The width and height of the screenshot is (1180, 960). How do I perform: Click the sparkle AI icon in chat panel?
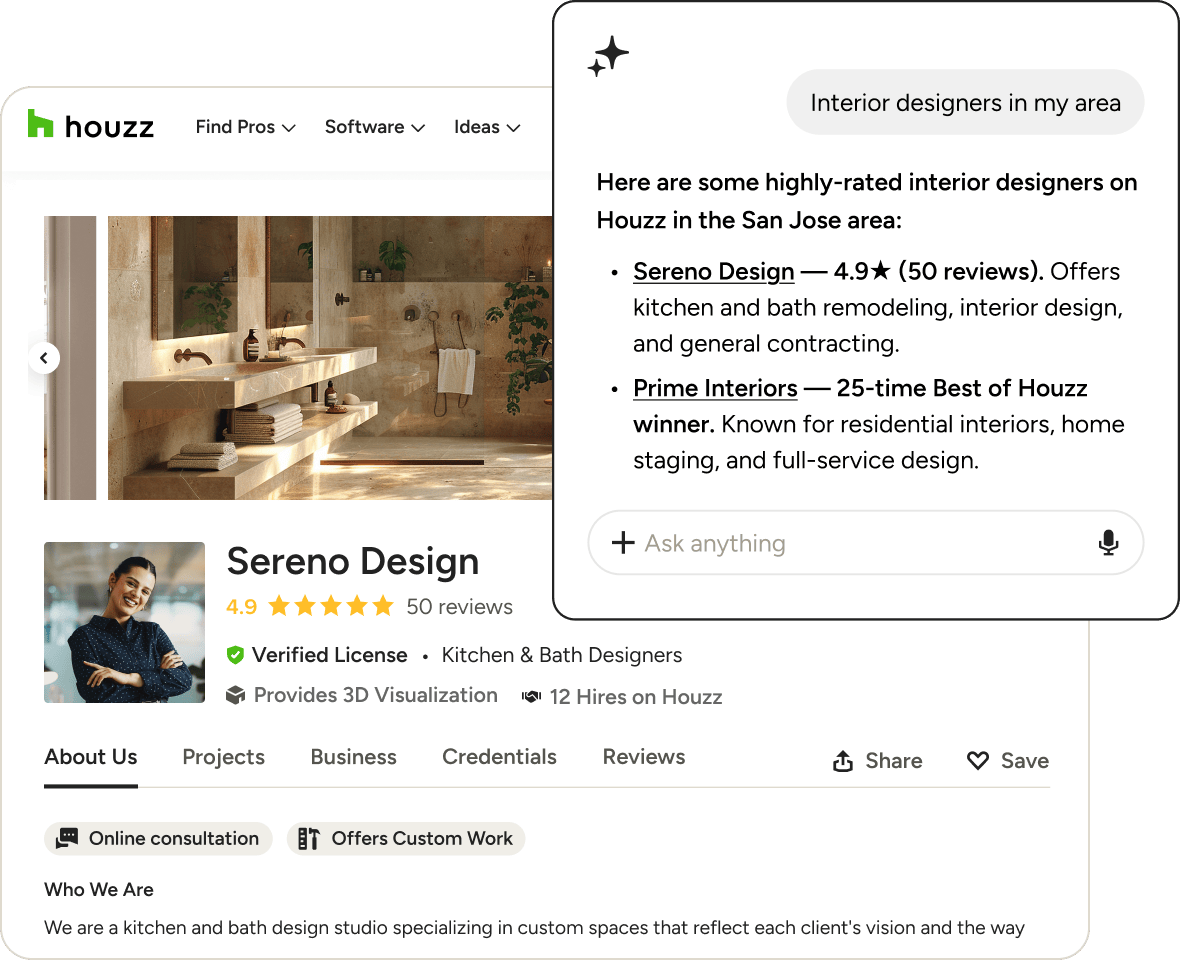tap(608, 56)
